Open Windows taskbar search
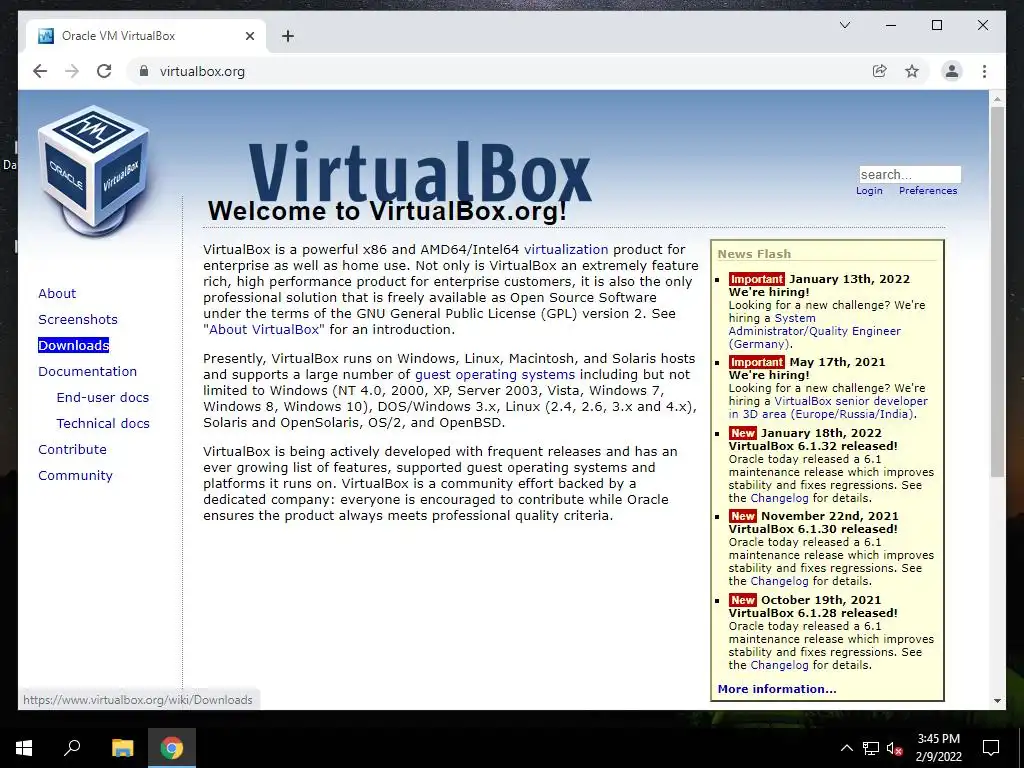 [x=72, y=748]
